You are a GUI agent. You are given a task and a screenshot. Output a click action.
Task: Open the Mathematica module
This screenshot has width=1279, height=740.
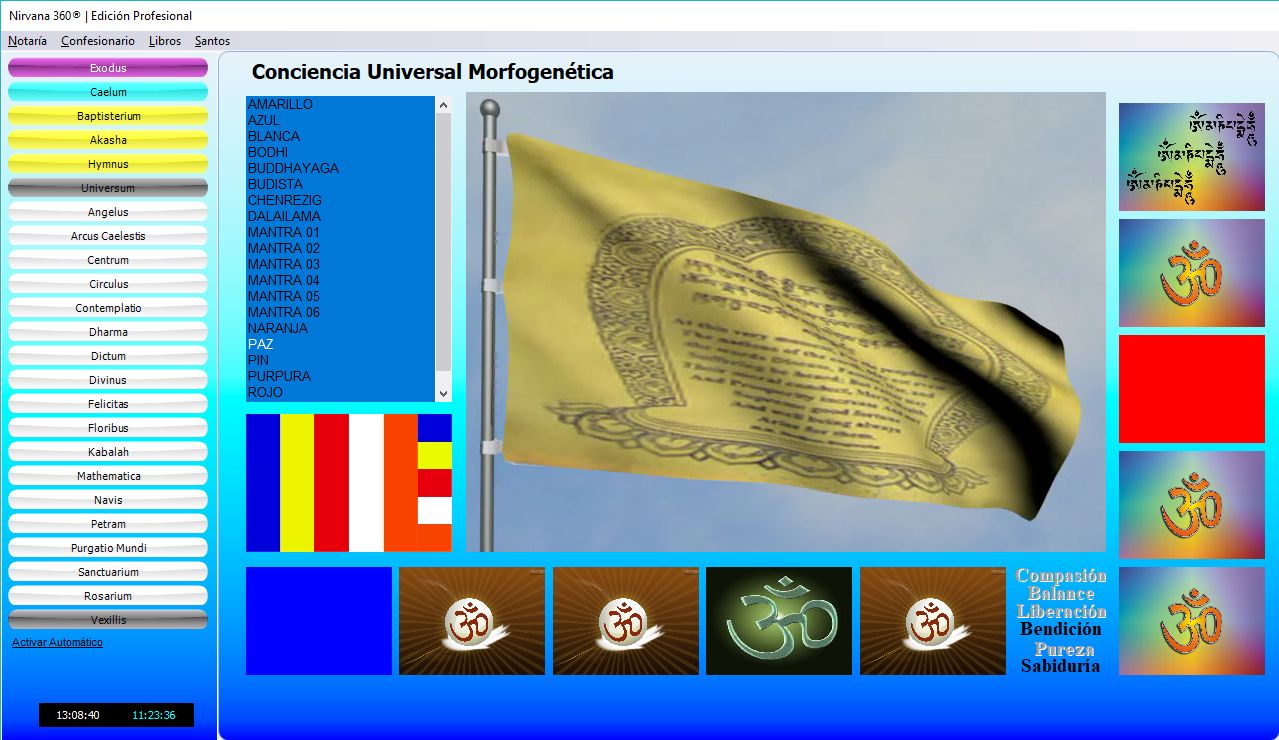[108, 476]
